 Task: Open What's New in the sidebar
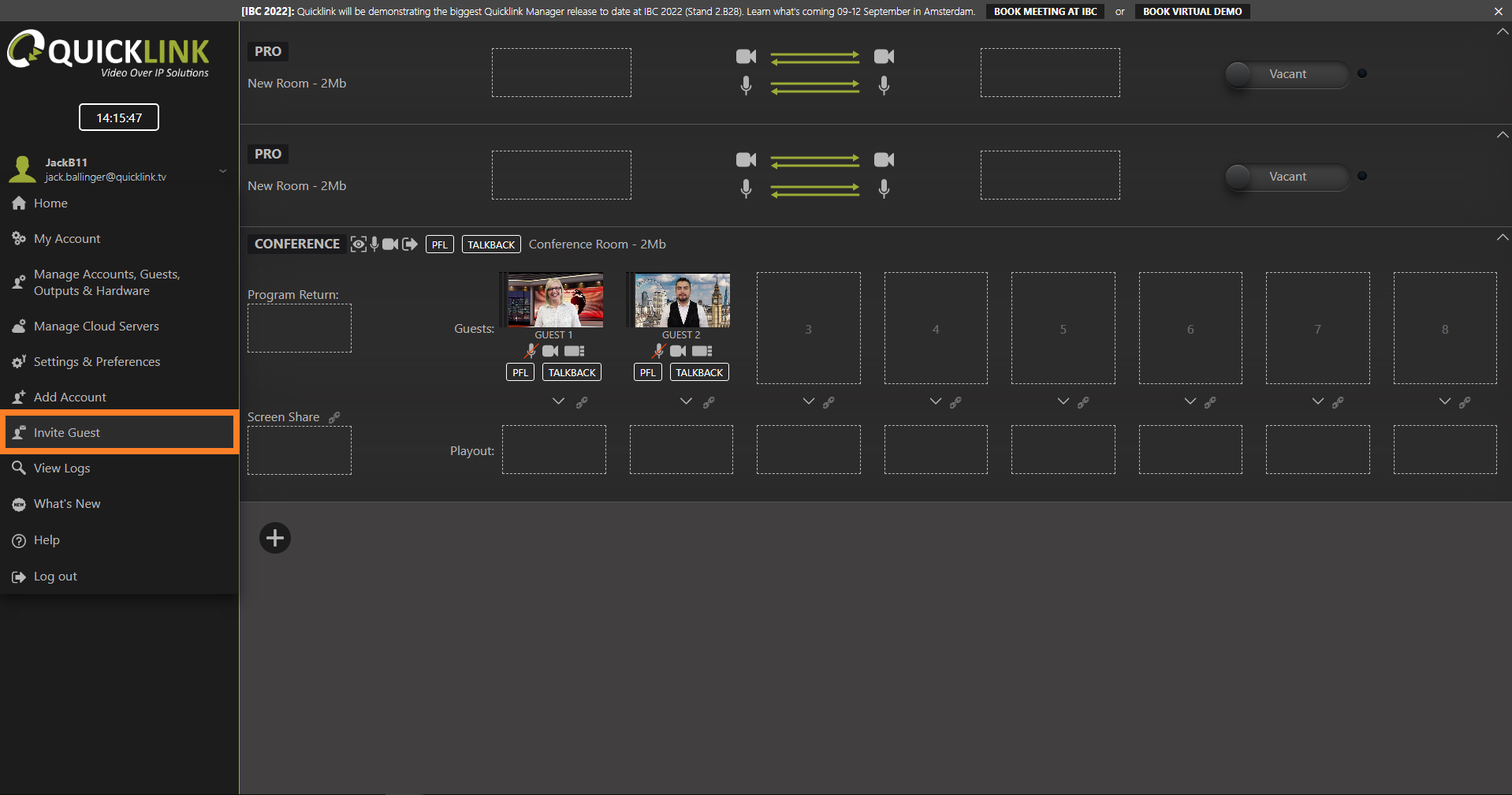119,504
